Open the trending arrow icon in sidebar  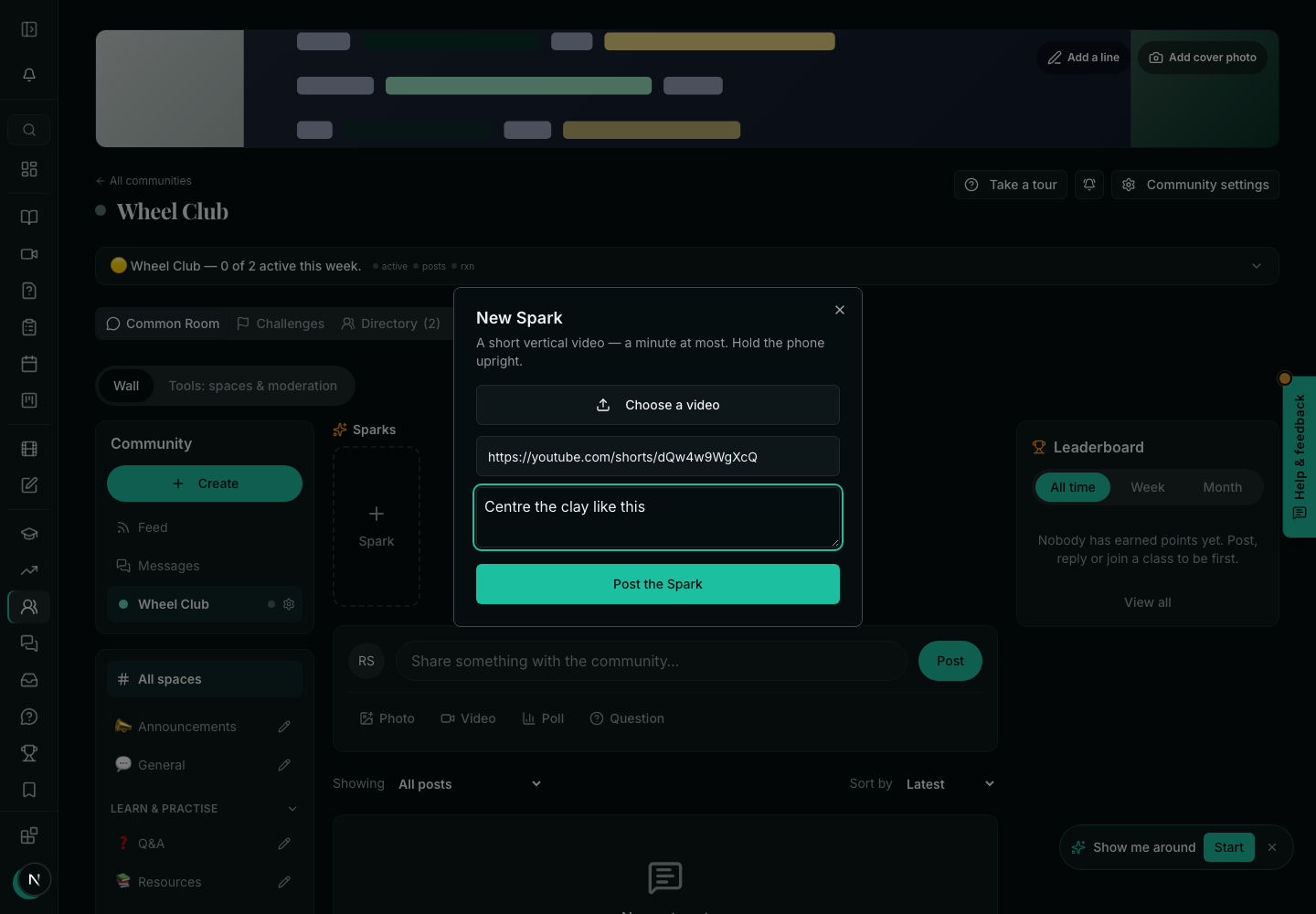[29, 570]
